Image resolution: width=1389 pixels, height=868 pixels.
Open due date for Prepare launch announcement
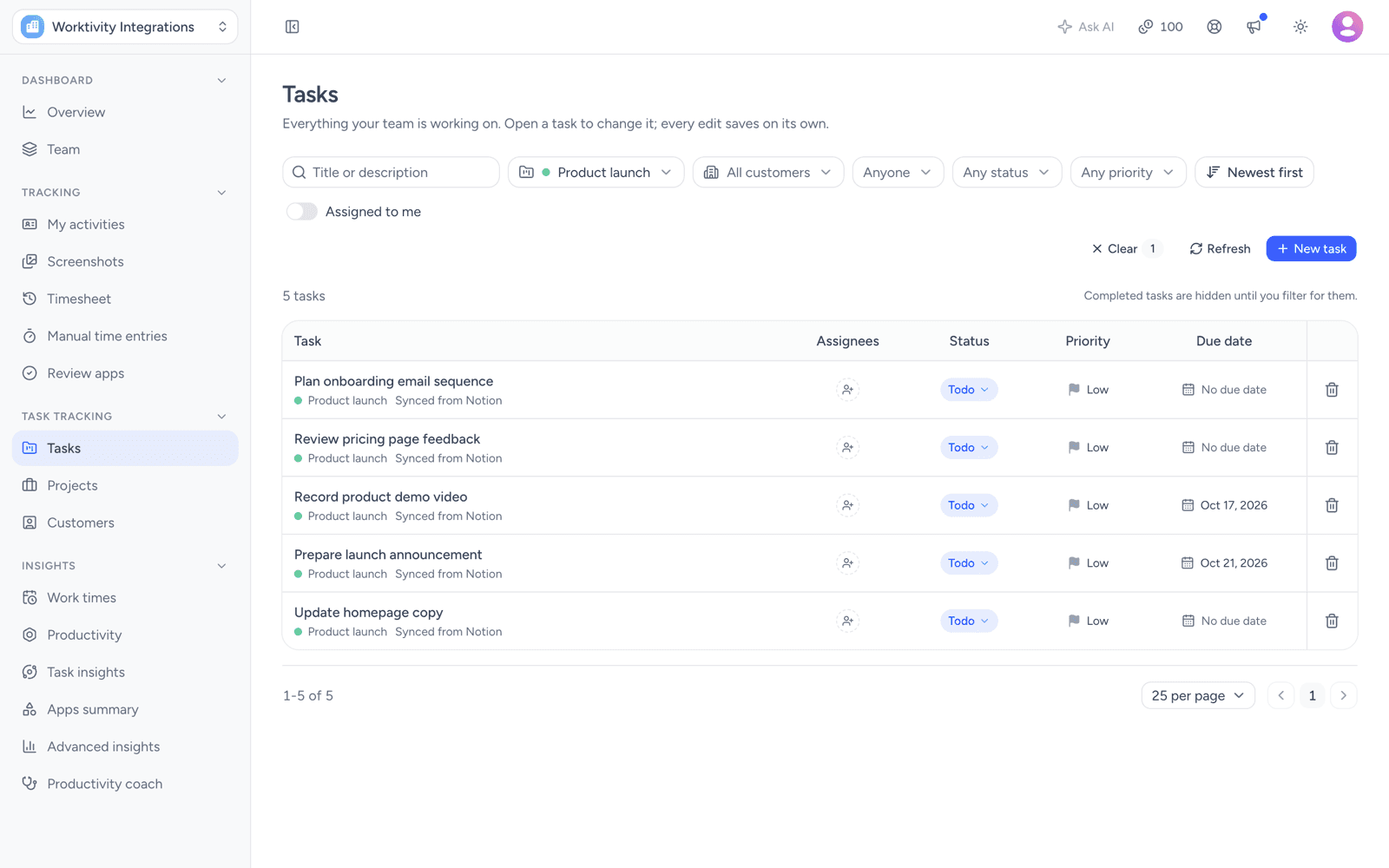[1224, 563]
